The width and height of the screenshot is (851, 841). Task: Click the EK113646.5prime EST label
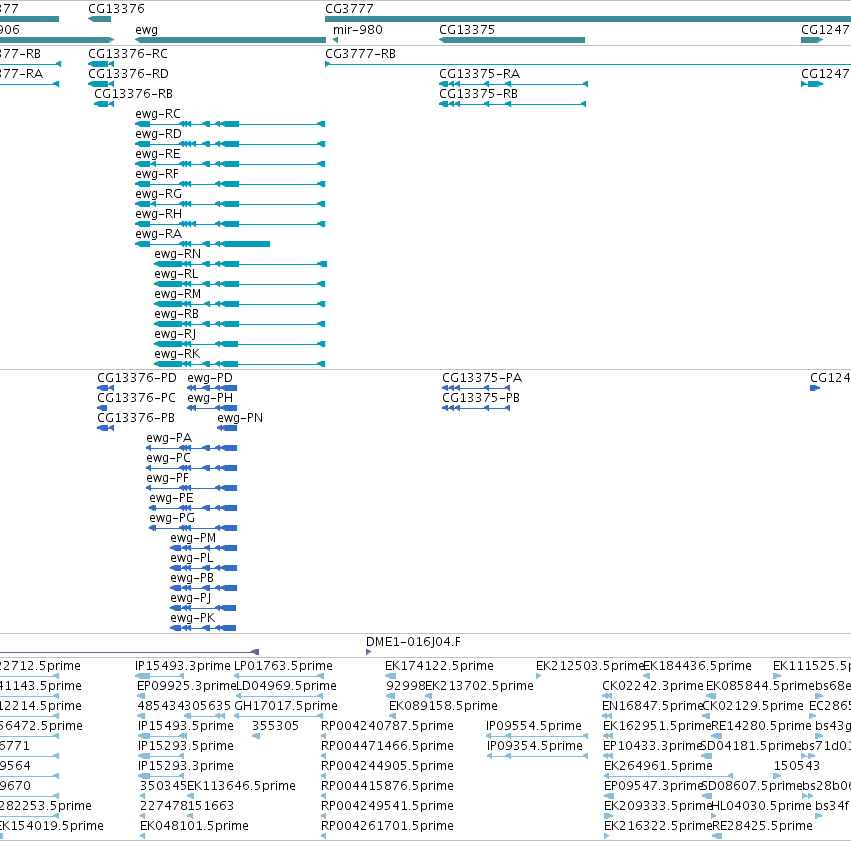click(242, 787)
